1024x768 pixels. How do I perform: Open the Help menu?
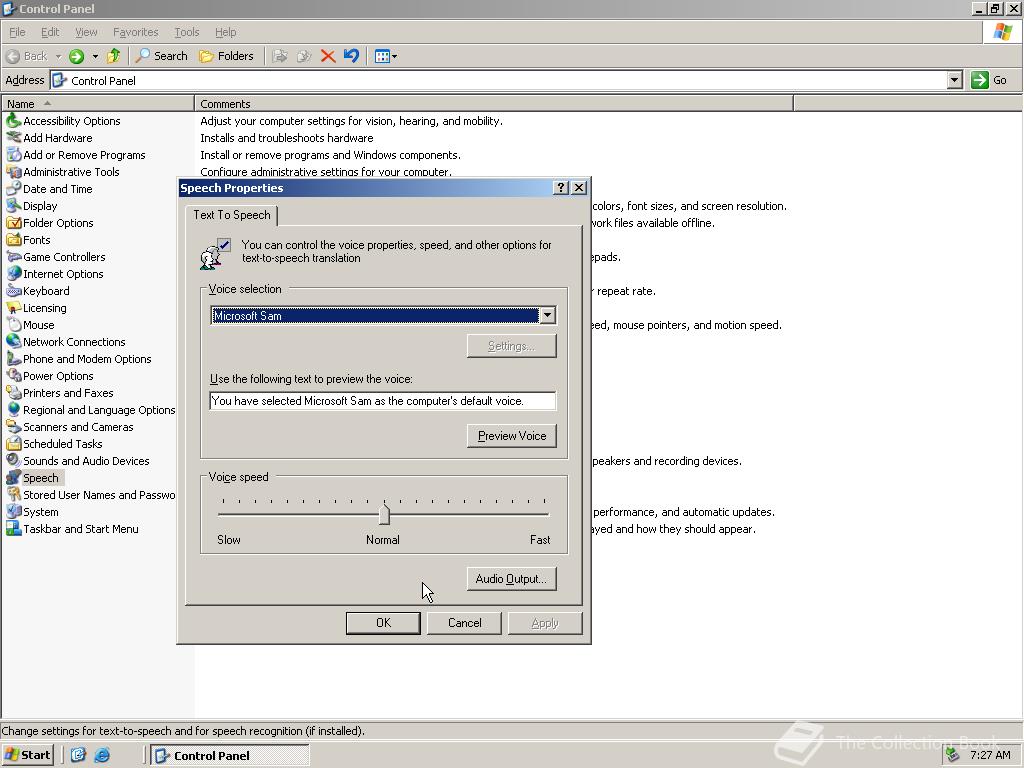click(x=225, y=32)
